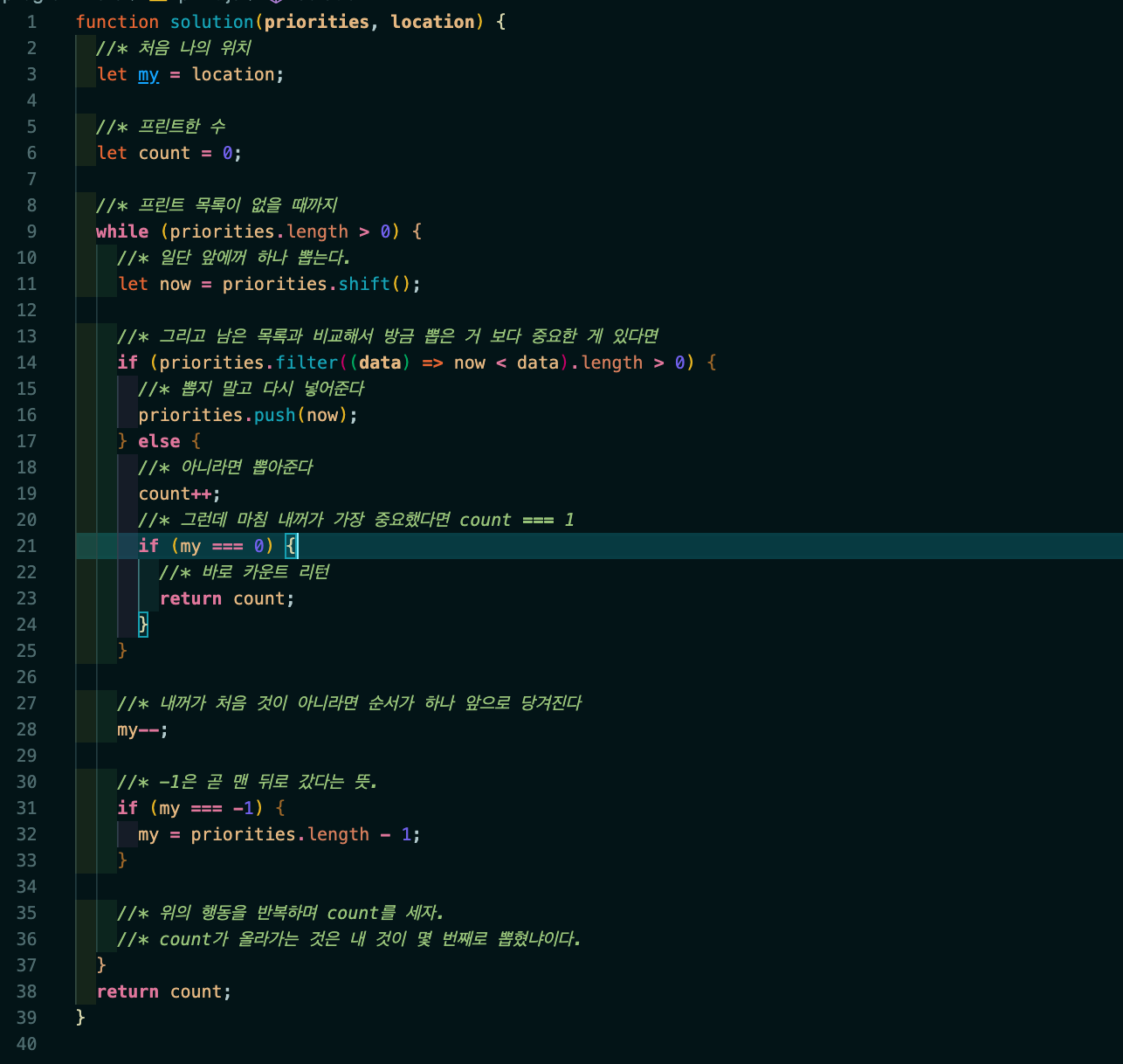Click the highlighted closing brace on line 24
Image resolution: width=1123 pixels, height=1064 pixels.
pos(143,625)
